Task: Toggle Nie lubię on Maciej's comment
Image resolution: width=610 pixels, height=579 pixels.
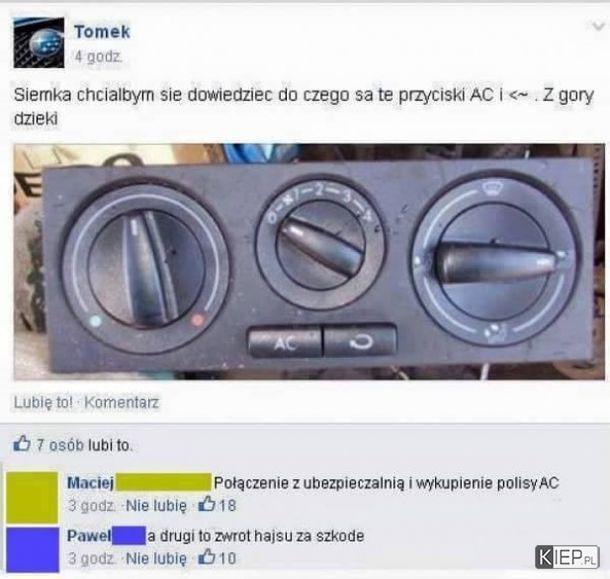Action: tap(156, 505)
